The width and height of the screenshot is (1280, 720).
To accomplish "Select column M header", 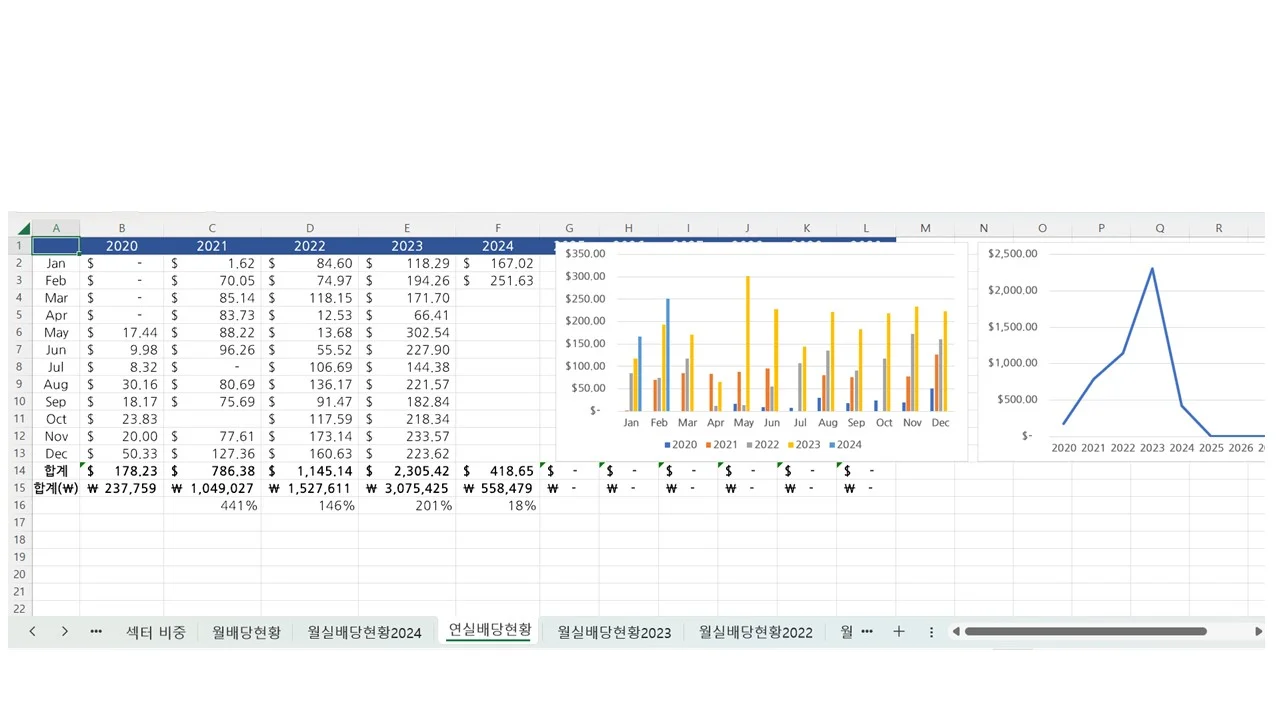I will pos(925,228).
